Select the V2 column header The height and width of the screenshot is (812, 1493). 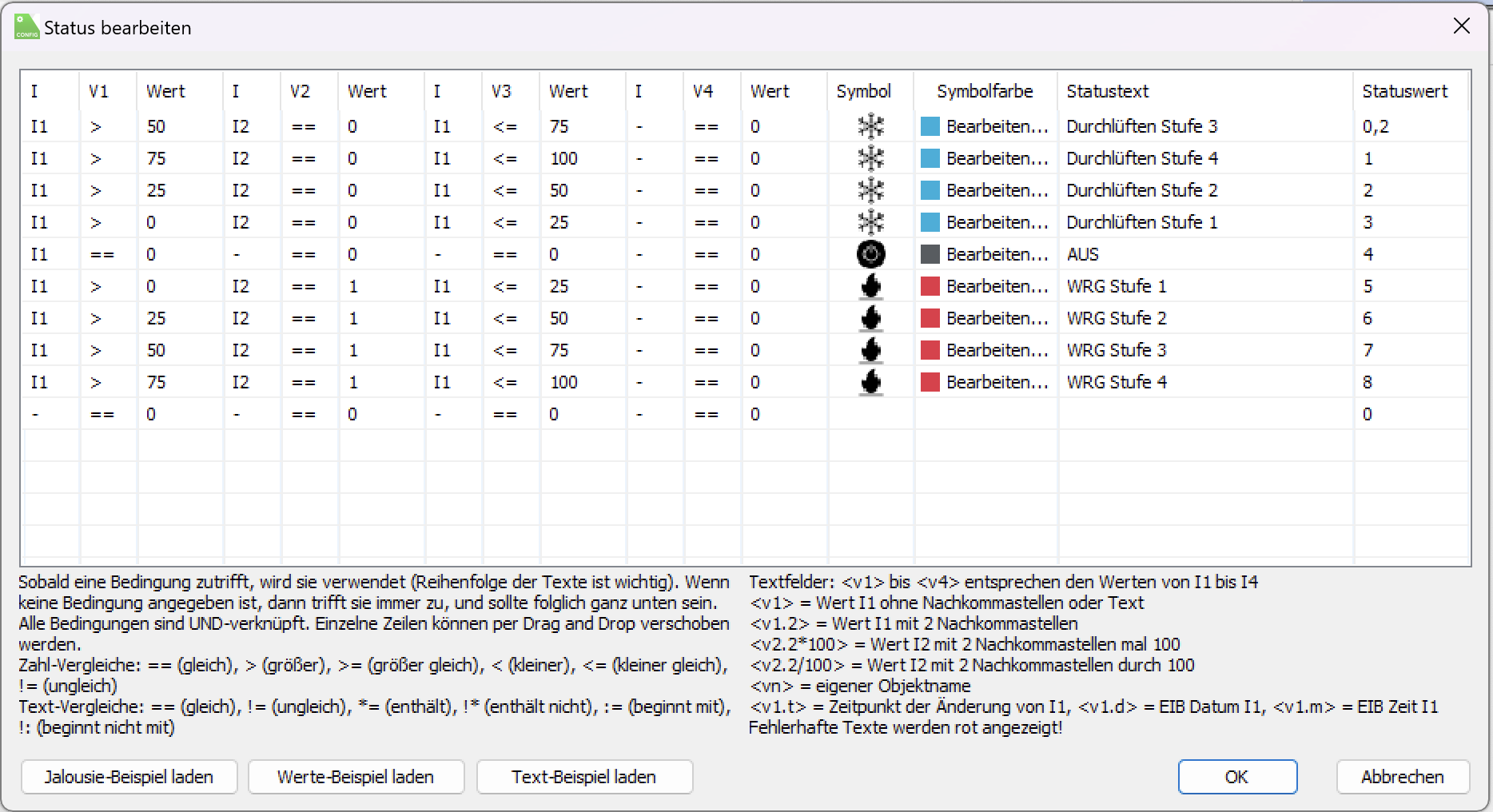[x=309, y=91]
